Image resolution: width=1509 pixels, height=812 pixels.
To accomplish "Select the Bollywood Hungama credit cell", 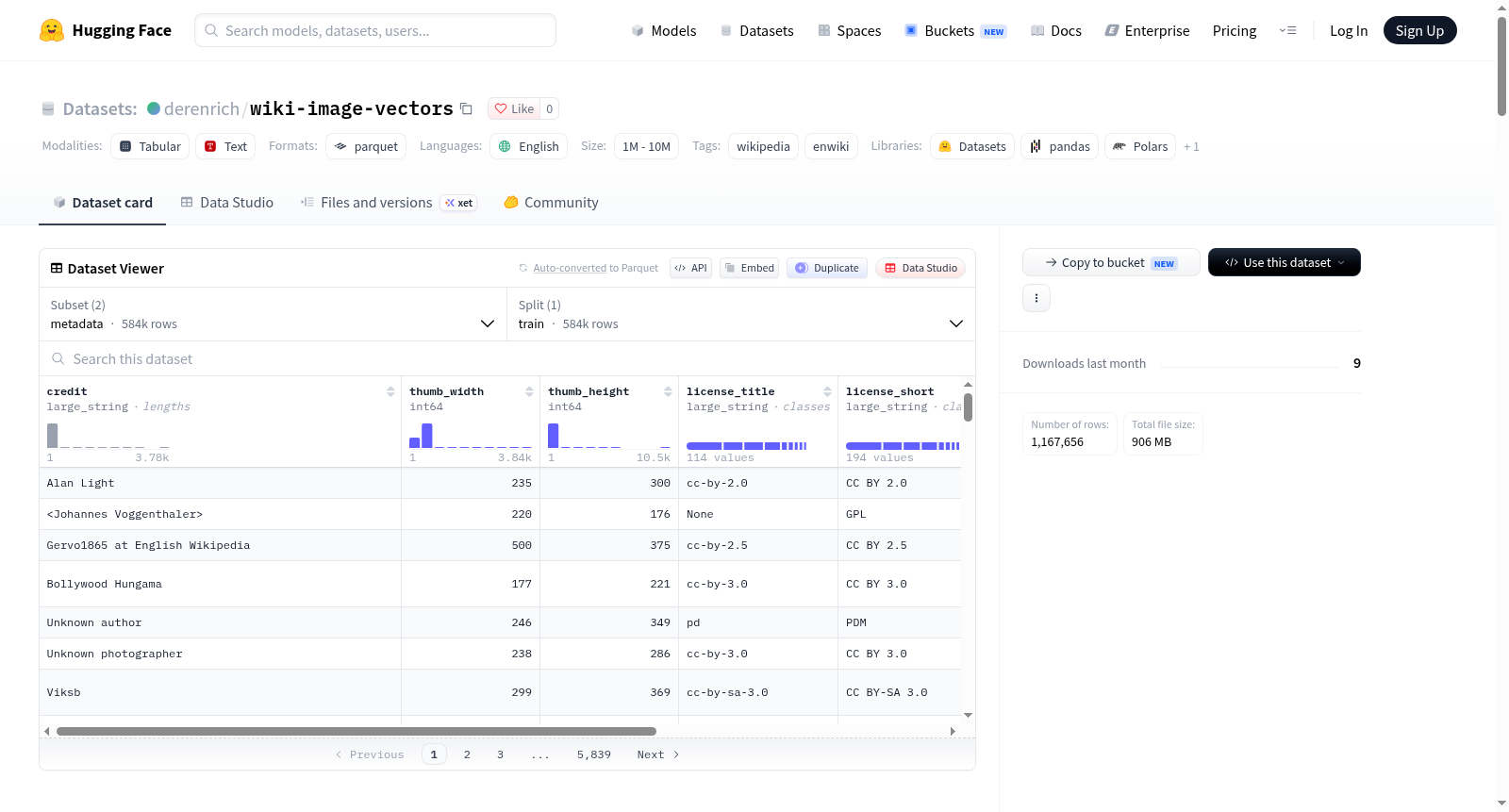I will click(x=220, y=584).
